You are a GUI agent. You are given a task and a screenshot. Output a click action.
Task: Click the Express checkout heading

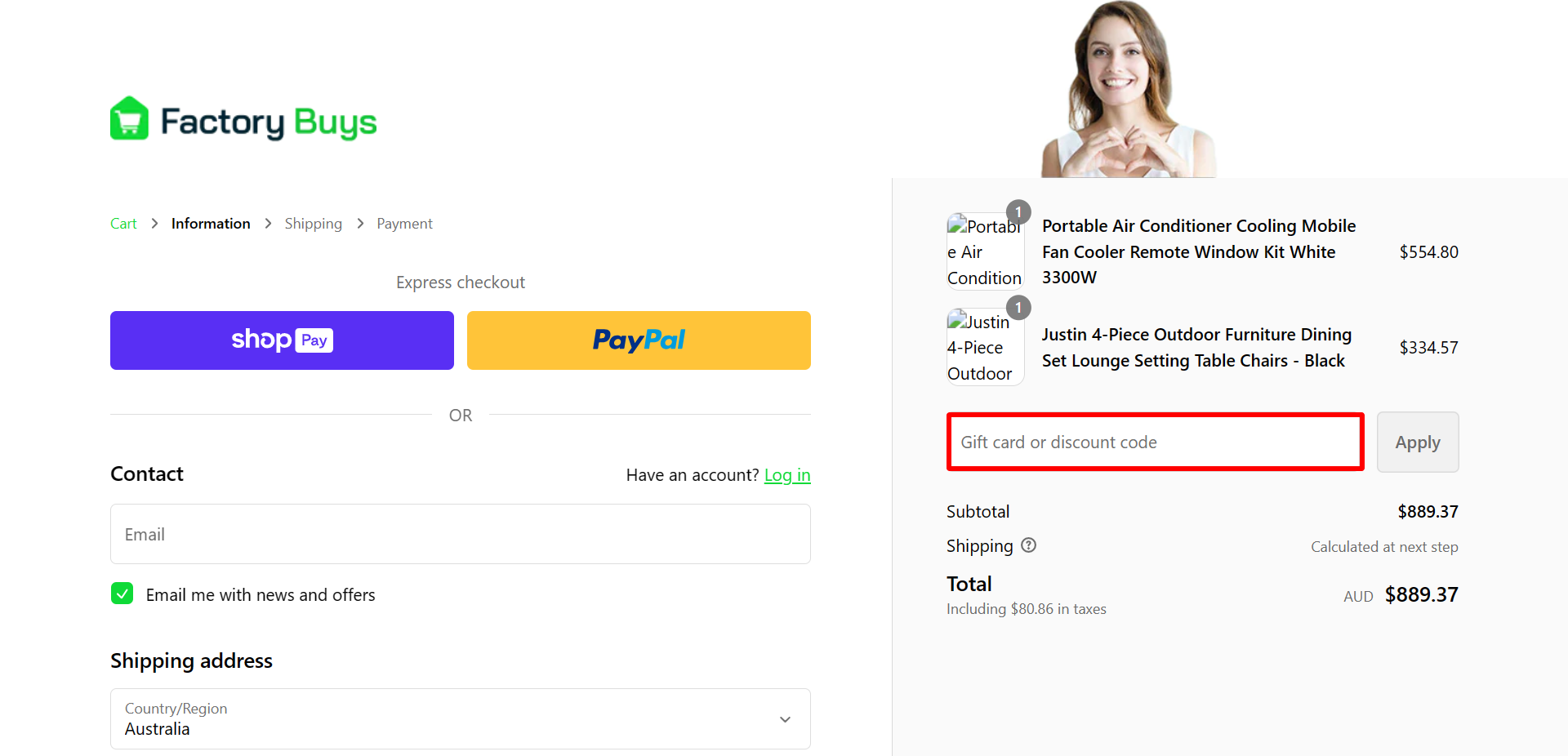click(x=461, y=282)
